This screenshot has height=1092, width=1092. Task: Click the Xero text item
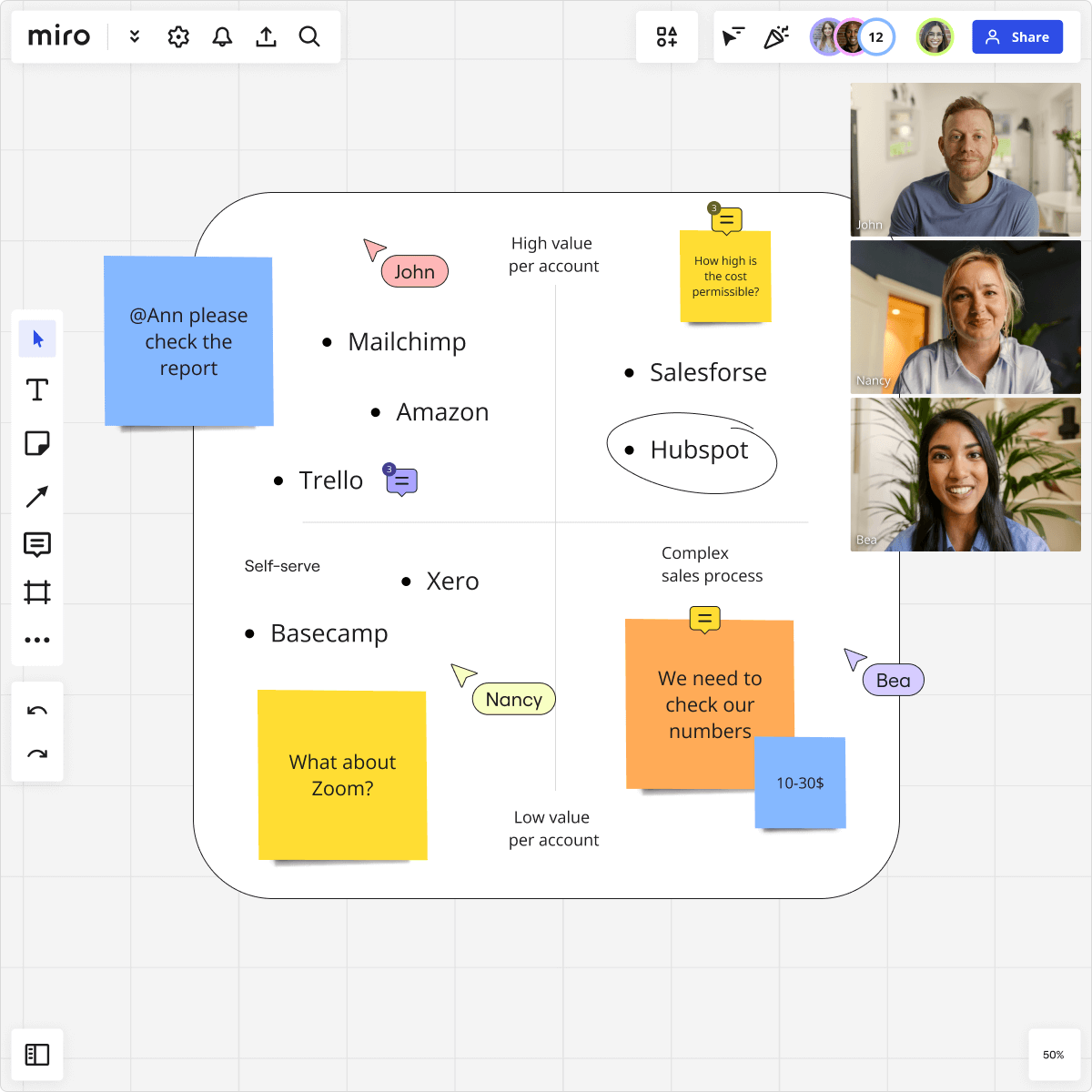(452, 581)
